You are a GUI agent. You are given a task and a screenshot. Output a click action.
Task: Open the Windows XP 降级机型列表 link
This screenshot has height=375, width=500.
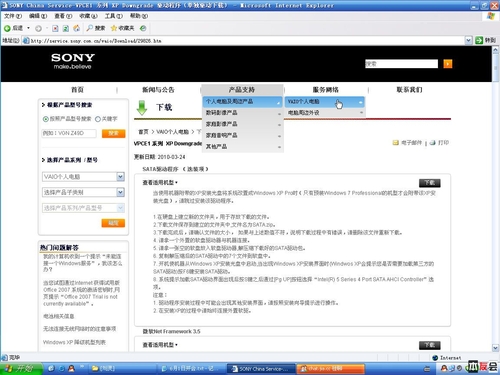(x=74, y=342)
